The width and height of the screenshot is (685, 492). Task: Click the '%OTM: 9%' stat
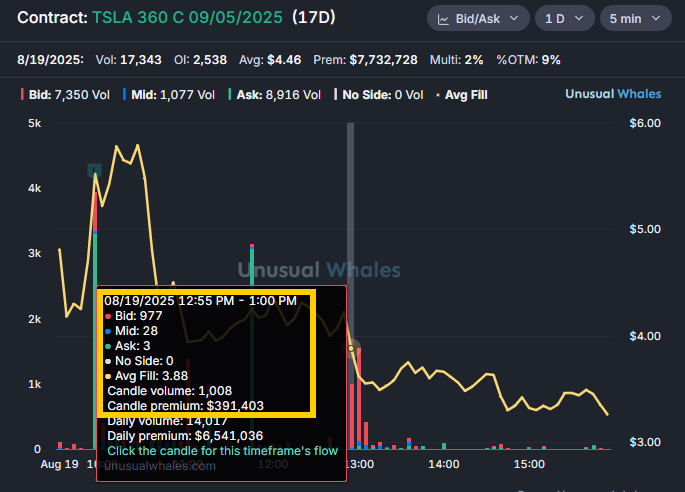pyautogui.click(x=528, y=60)
